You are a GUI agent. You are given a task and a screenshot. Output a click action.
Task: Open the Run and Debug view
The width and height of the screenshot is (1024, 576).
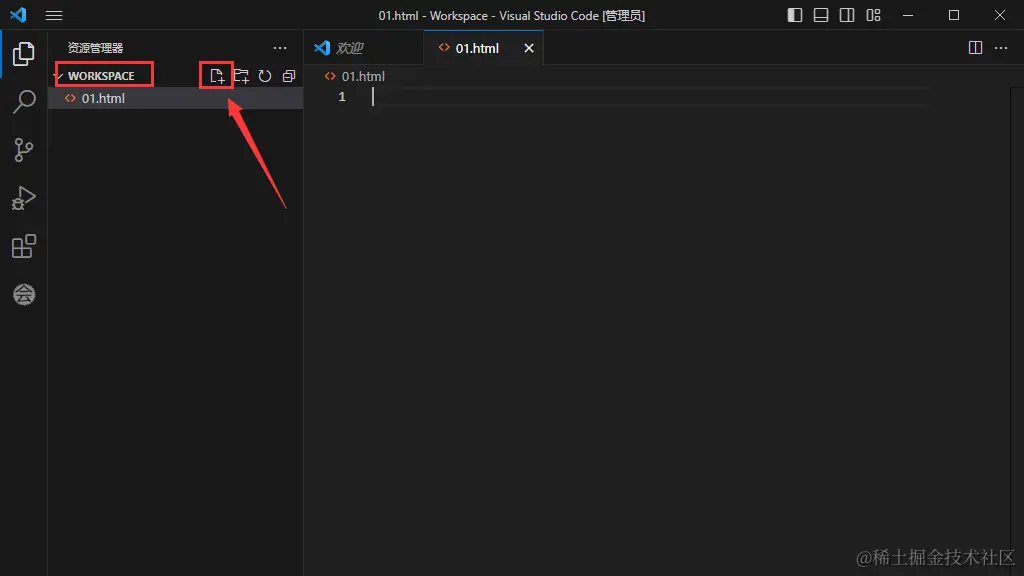pyautogui.click(x=24, y=198)
